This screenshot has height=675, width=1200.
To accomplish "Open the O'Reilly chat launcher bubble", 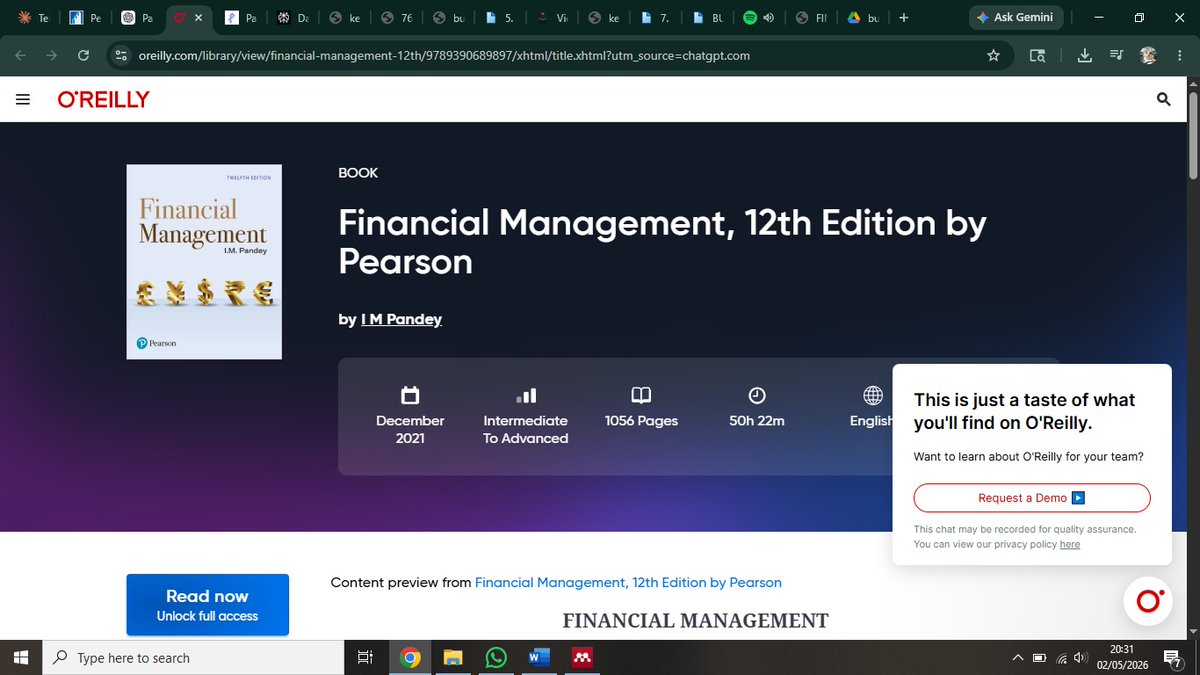I will point(1148,601).
